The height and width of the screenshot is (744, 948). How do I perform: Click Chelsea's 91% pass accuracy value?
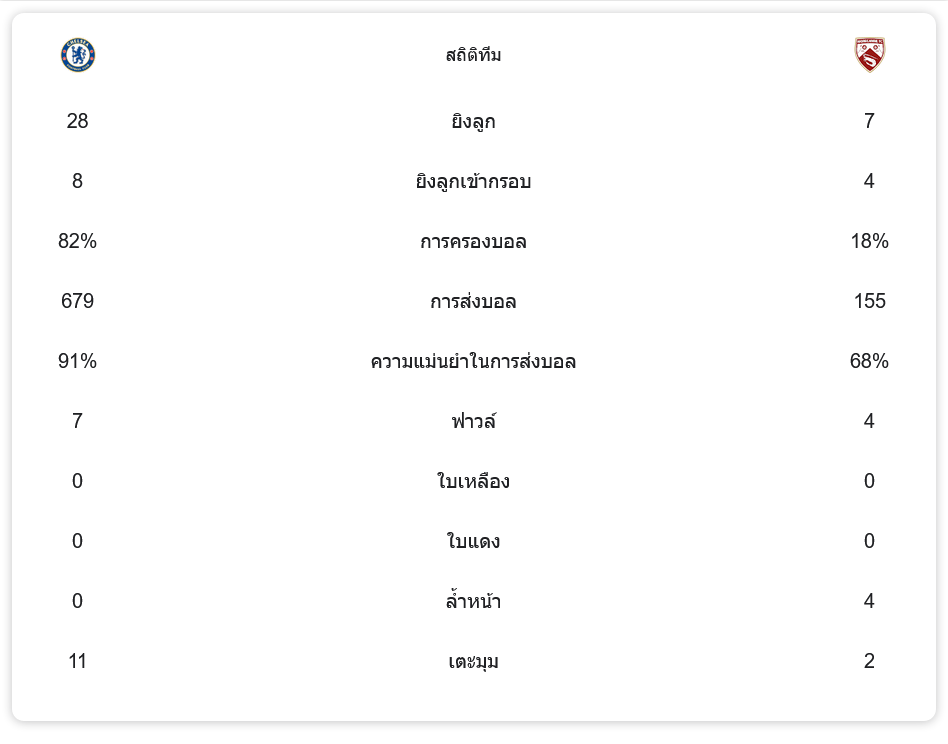(x=78, y=361)
